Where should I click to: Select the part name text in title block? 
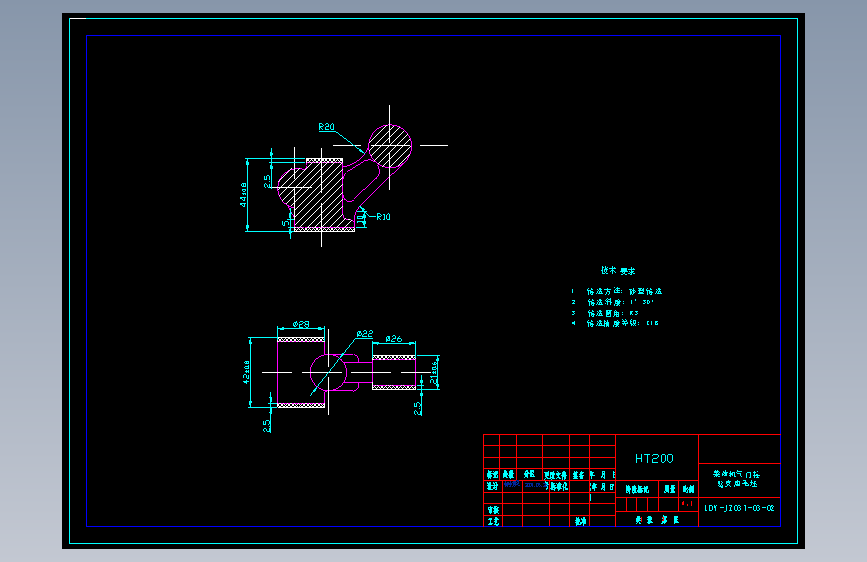[737, 478]
